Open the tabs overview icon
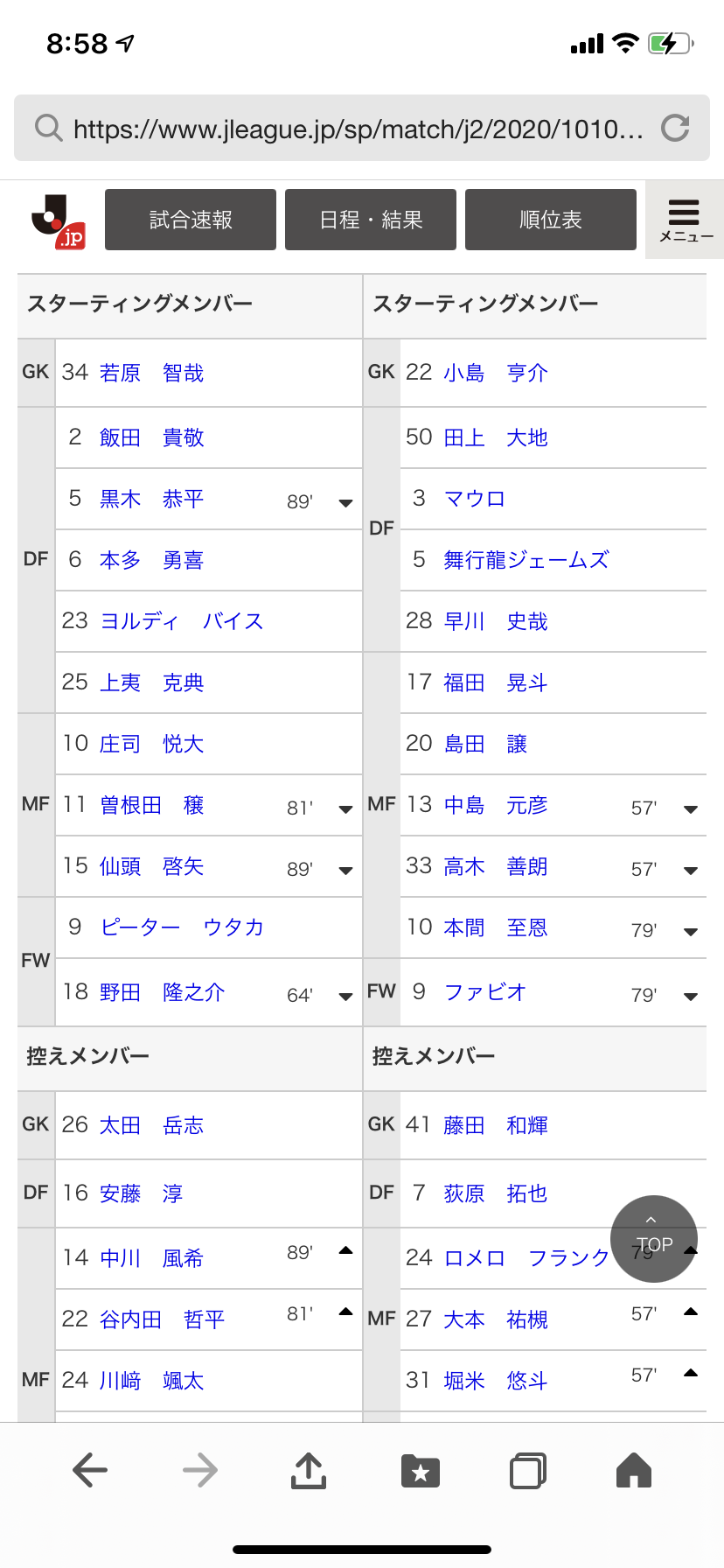Viewport: 724px width, 1568px height. click(527, 1470)
